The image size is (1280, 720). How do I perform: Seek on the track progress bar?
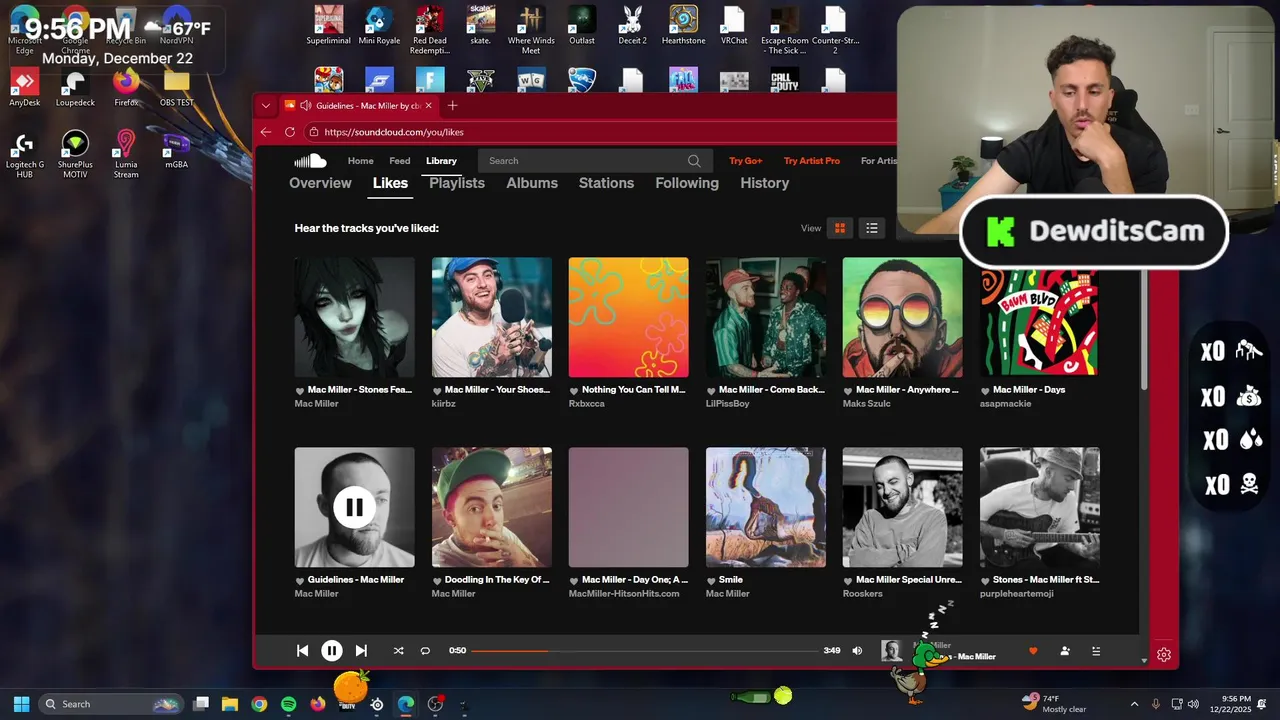[x=644, y=651]
